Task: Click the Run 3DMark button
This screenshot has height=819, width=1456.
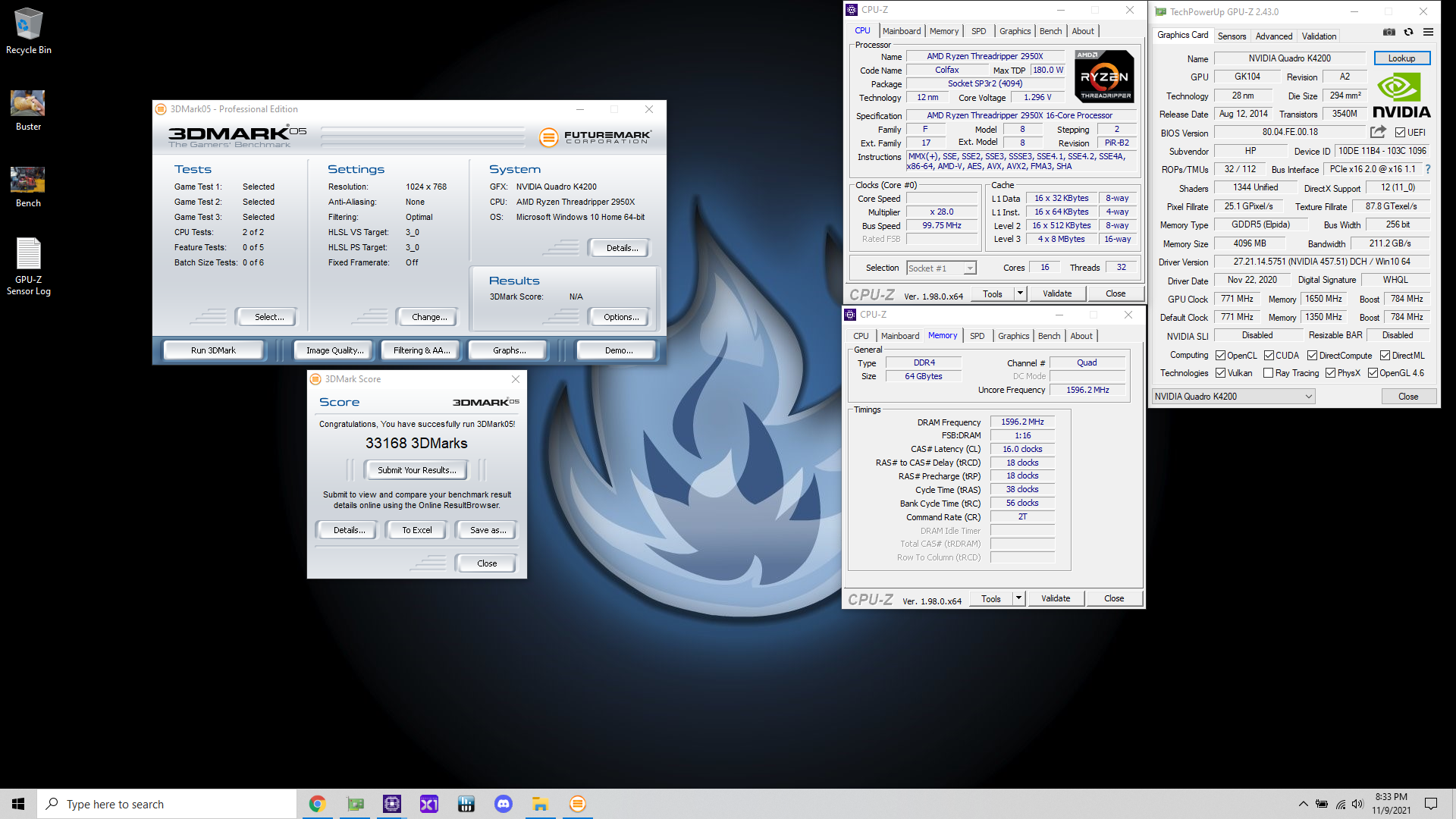Action: click(x=213, y=350)
